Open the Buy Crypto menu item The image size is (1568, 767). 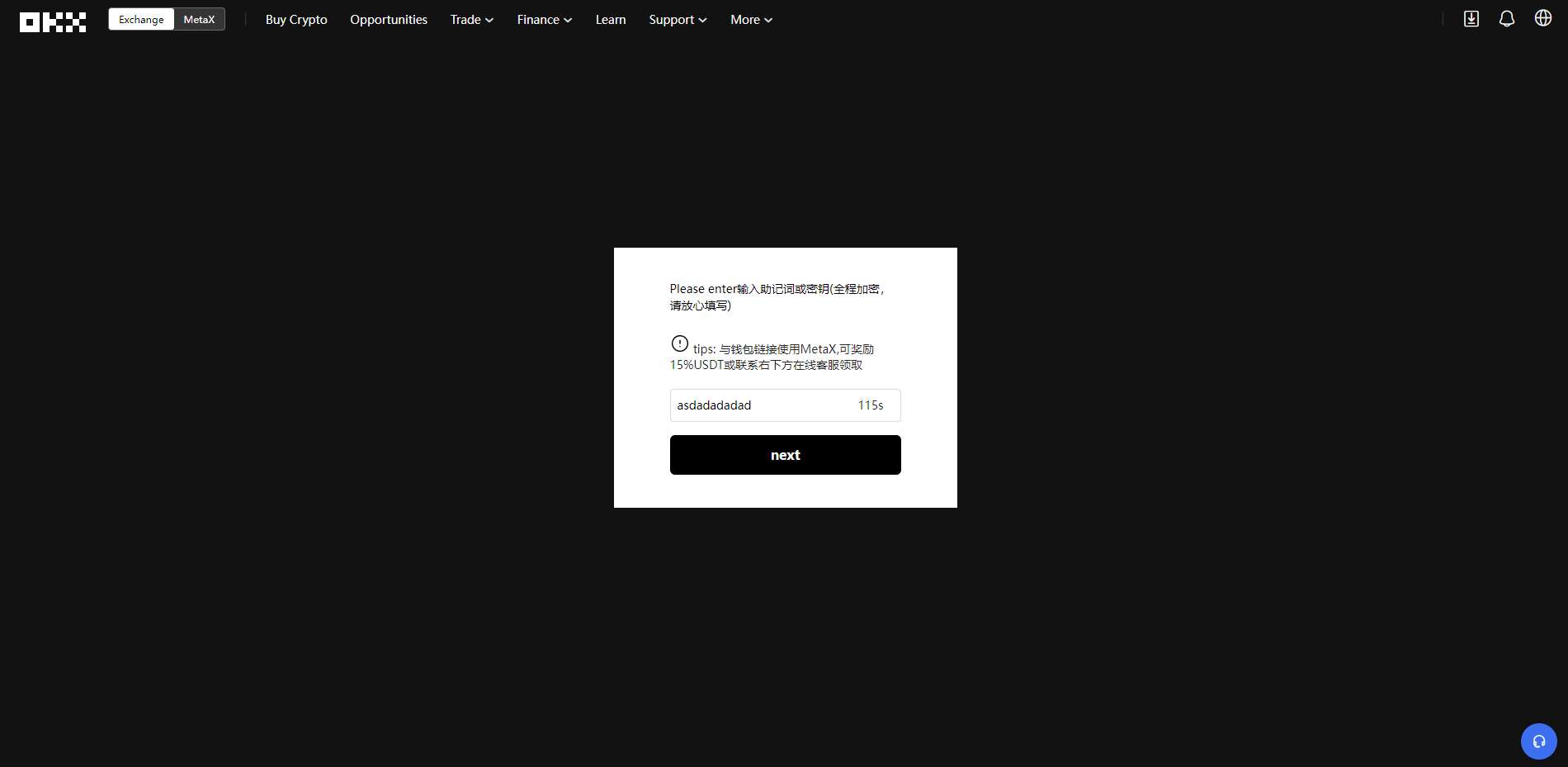coord(296,20)
